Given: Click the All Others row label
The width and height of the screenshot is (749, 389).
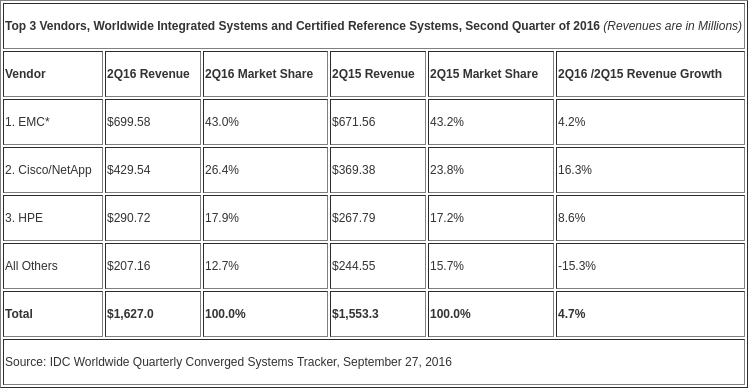Looking at the screenshot, I should tap(53, 266).
